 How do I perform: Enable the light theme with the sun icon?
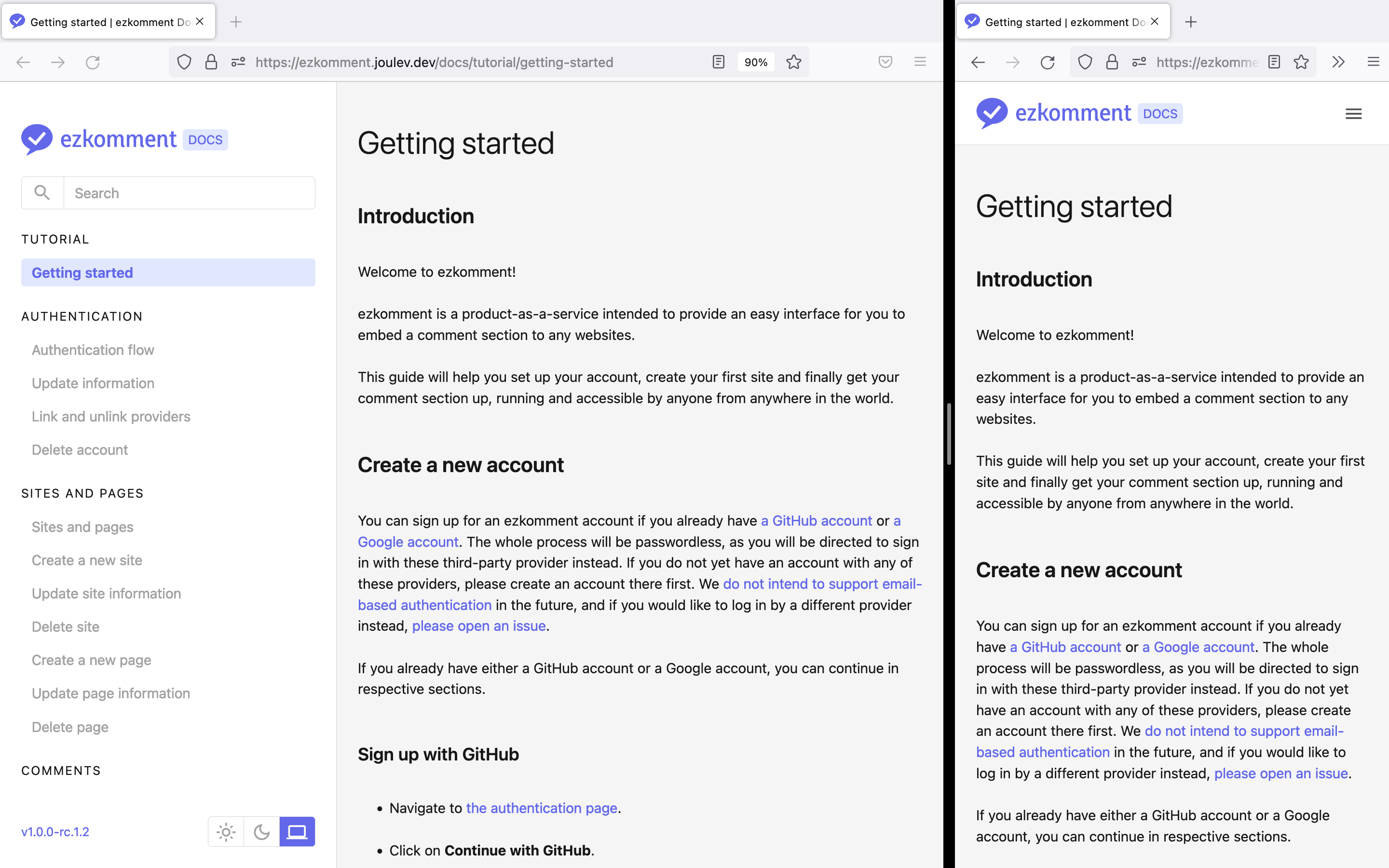tap(226, 831)
